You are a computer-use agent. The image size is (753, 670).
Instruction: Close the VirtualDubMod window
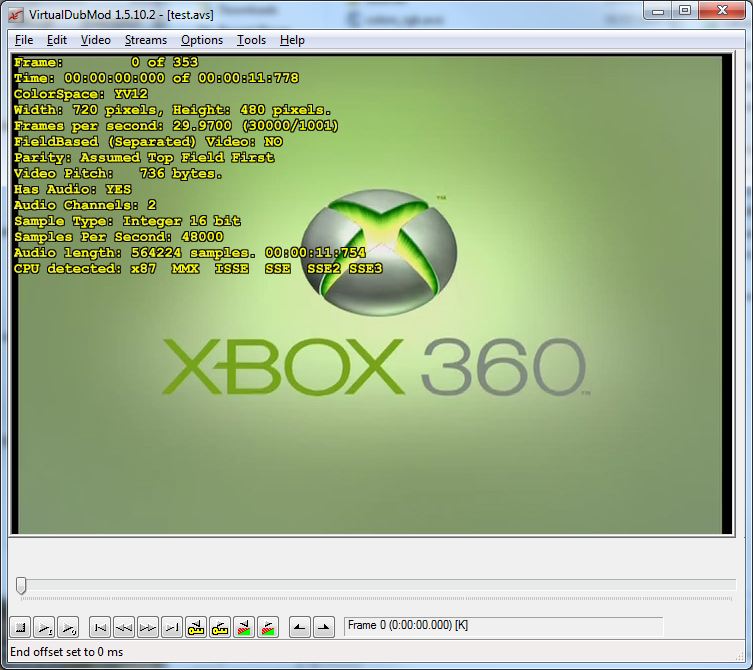click(x=722, y=11)
